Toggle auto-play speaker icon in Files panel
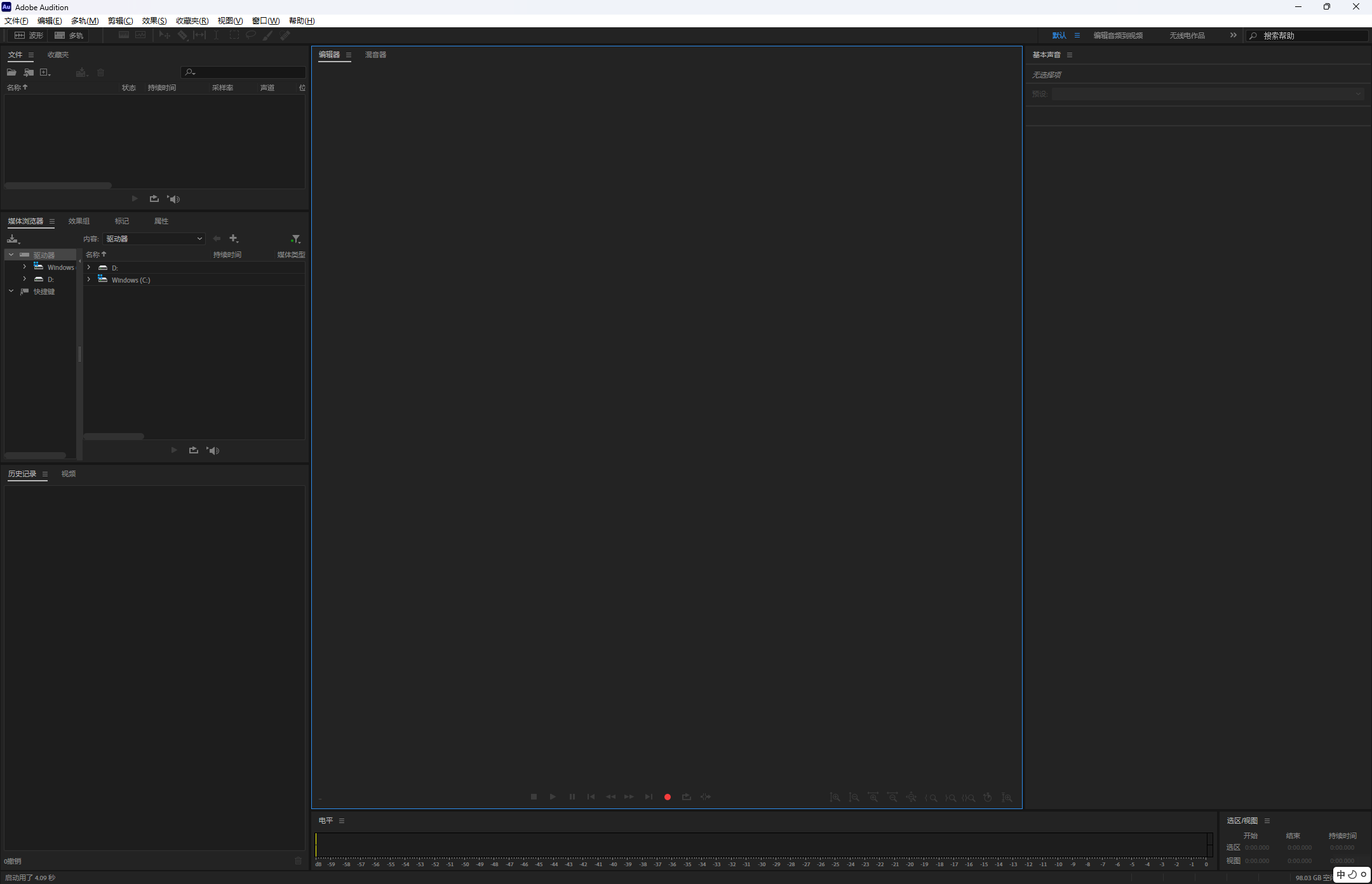The image size is (1372, 884). tap(173, 199)
